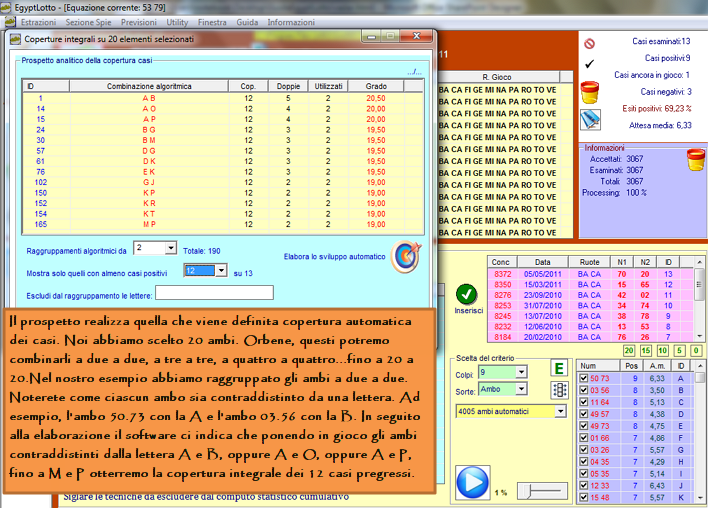
Task: Click the green box labeled 20
Action: pos(629,350)
